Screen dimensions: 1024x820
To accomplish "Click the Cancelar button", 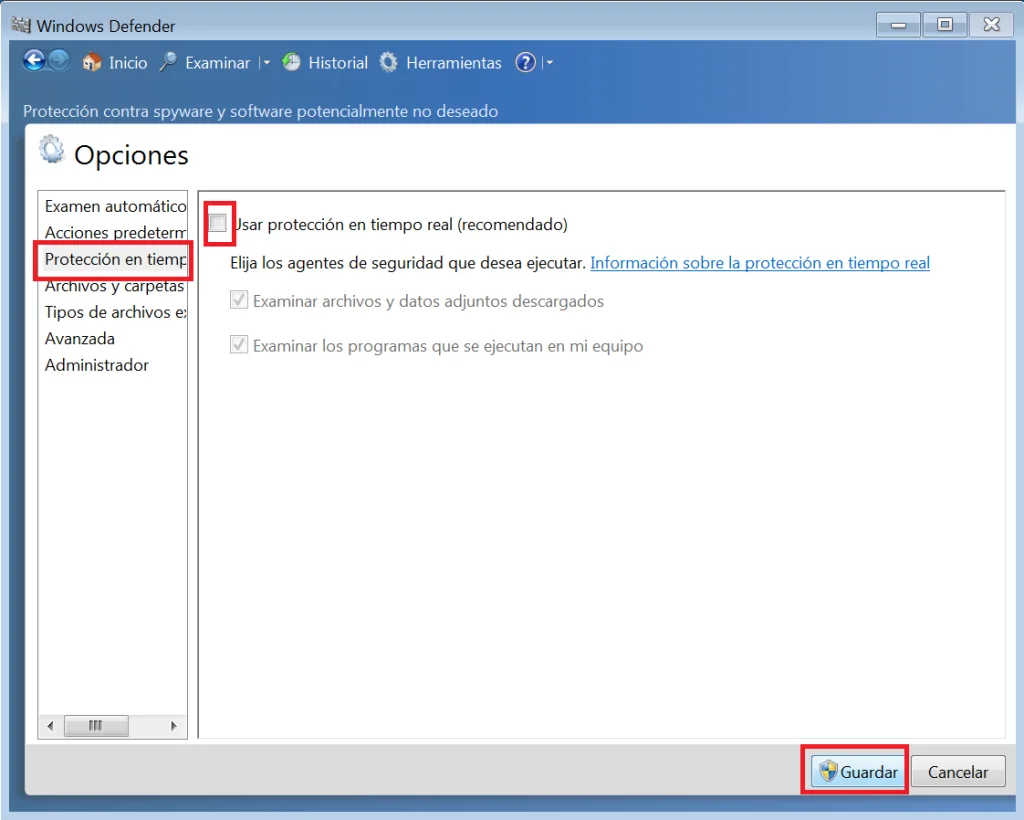I will (x=957, y=772).
